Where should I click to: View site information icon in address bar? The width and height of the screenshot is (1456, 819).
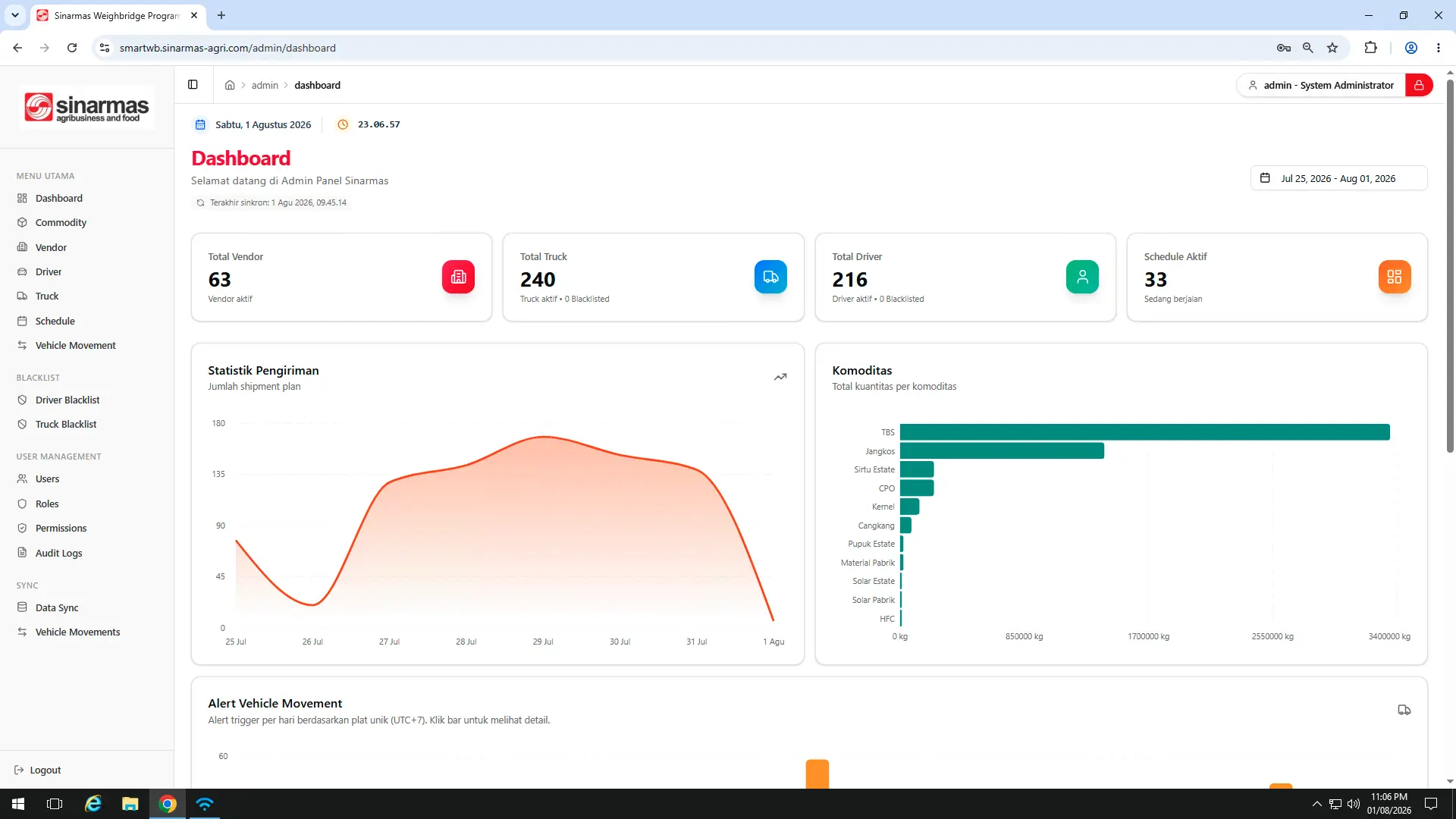point(105,48)
